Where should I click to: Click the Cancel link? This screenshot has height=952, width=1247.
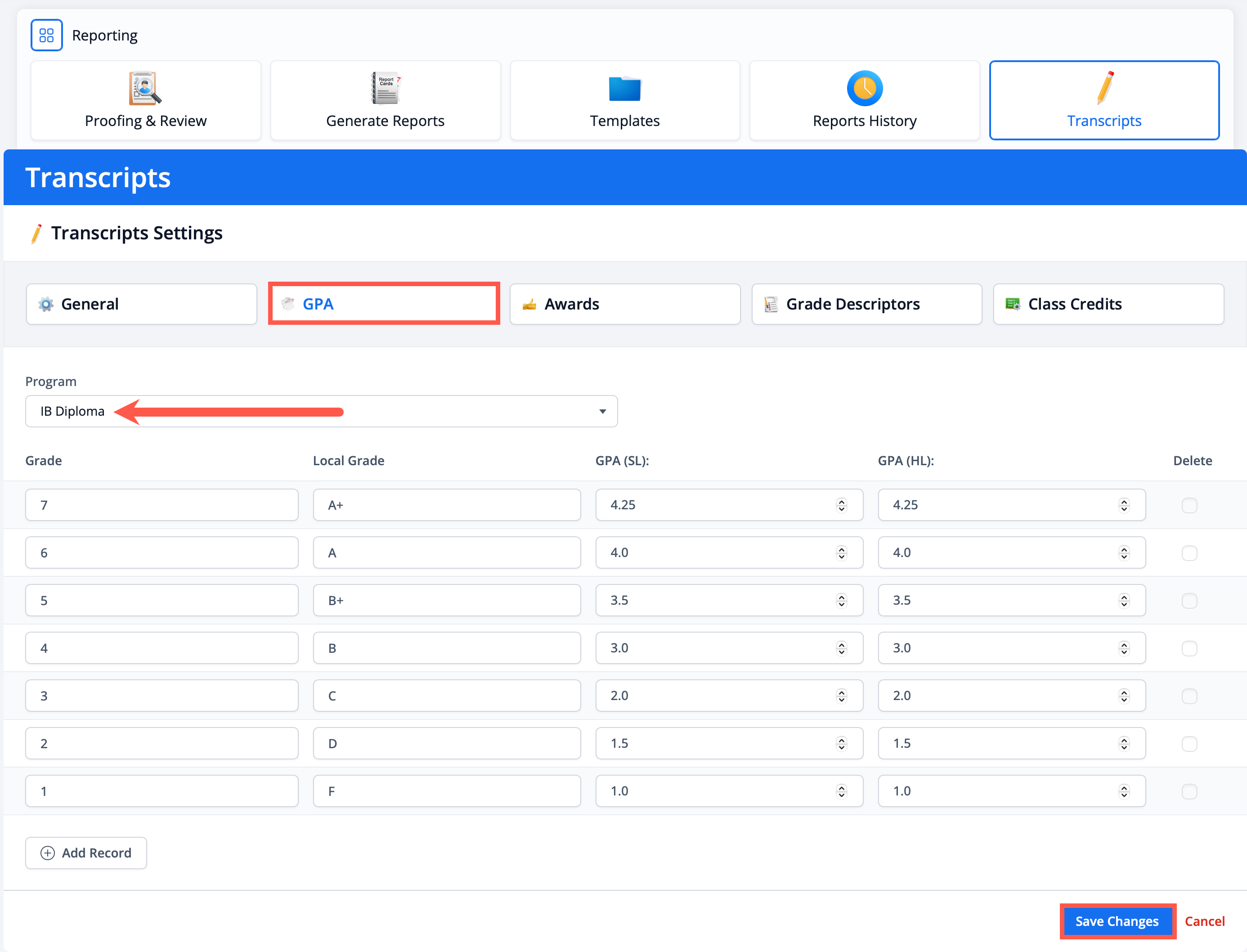point(1205,921)
